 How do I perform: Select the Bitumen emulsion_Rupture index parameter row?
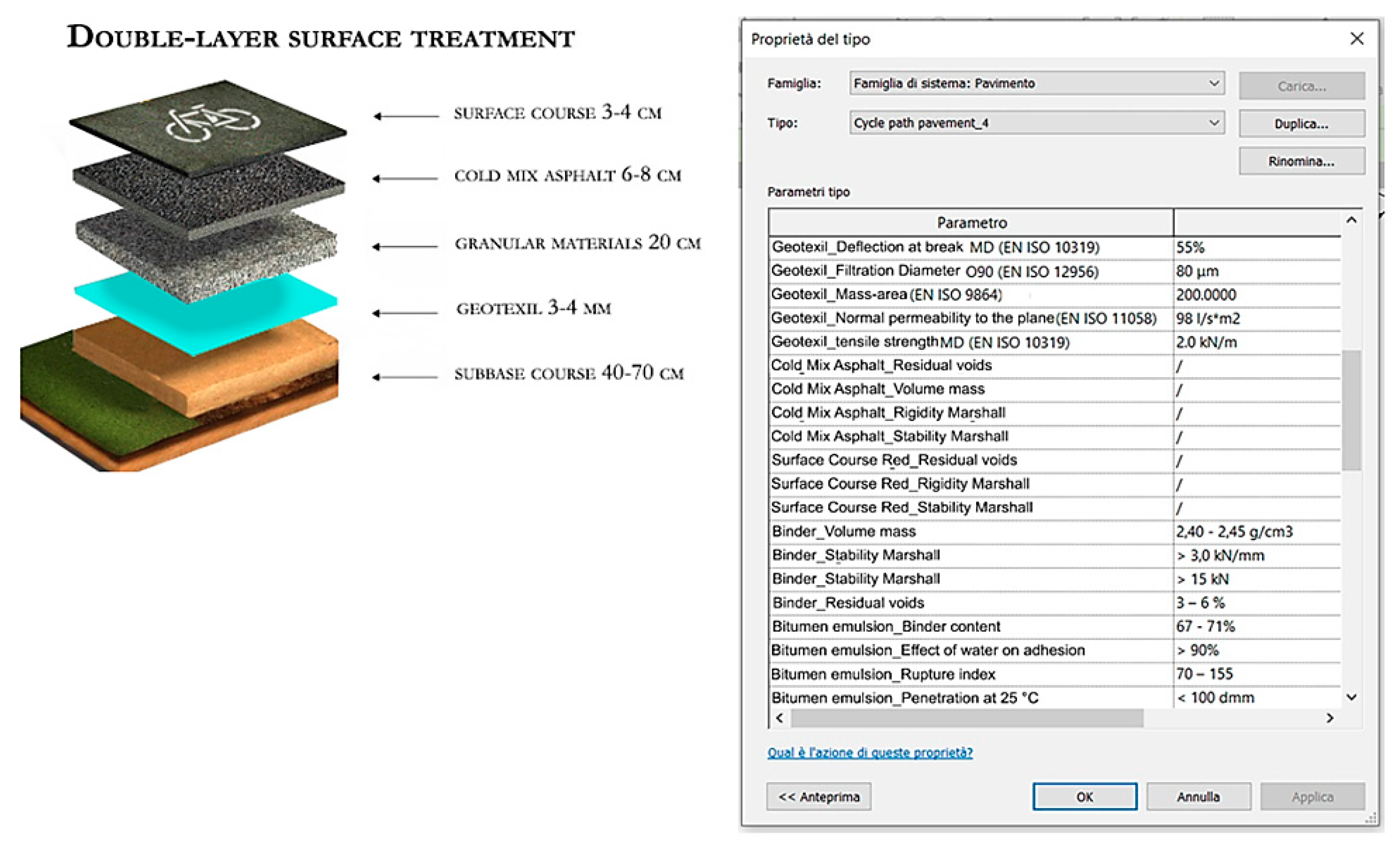click(x=970, y=674)
